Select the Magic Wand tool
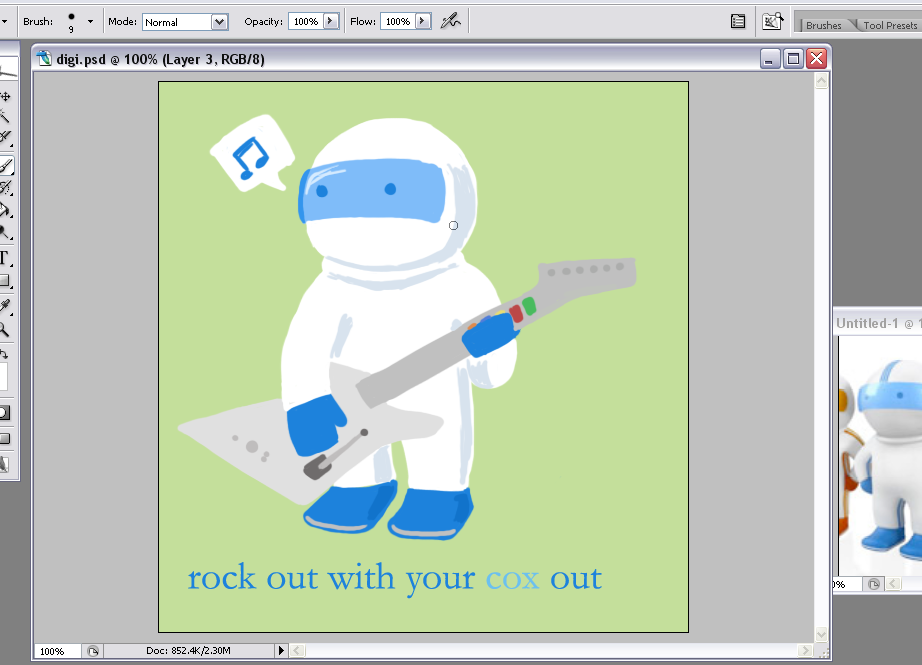The image size is (922, 665). [5, 116]
